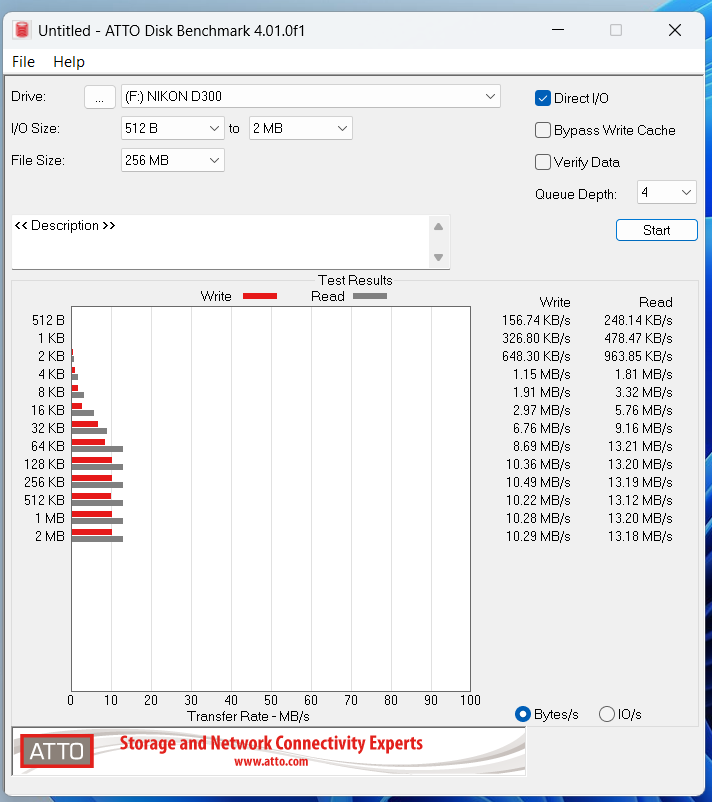Image resolution: width=712 pixels, height=802 pixels.
Task: Click the 13.12 MB/s read value
Action: [640, 501]
